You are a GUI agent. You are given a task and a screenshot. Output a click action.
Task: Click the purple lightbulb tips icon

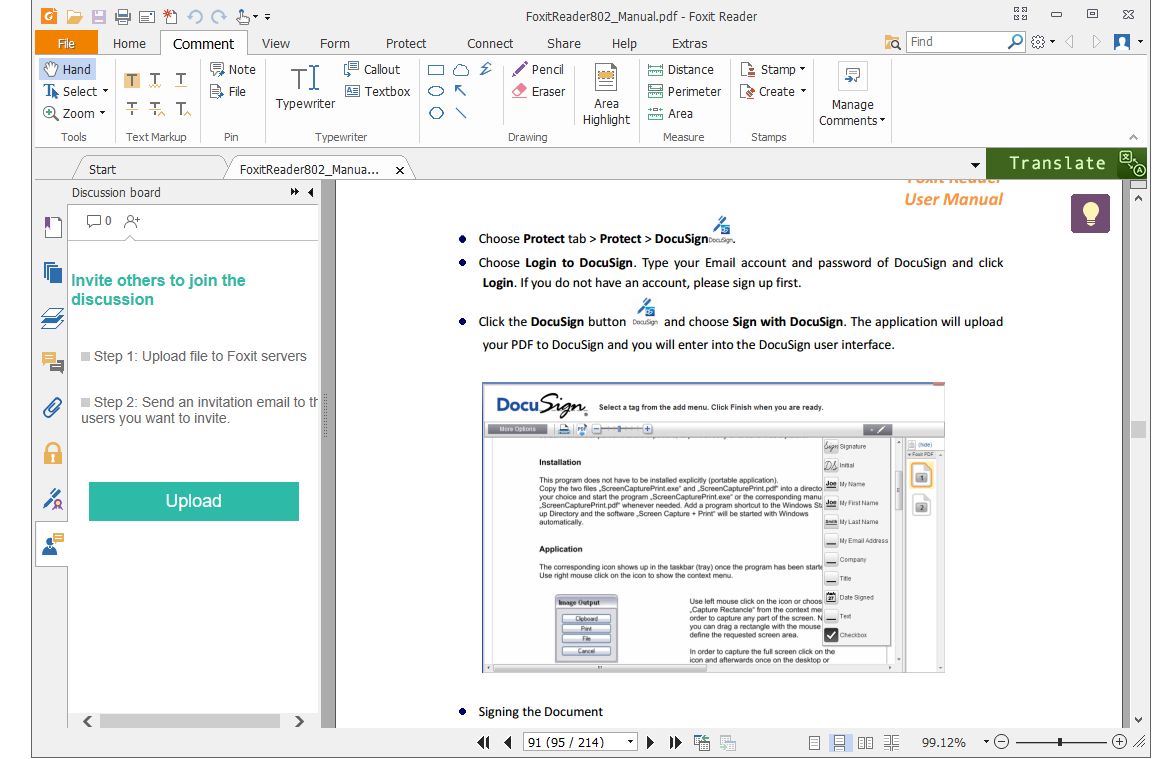pos(1090,214)
